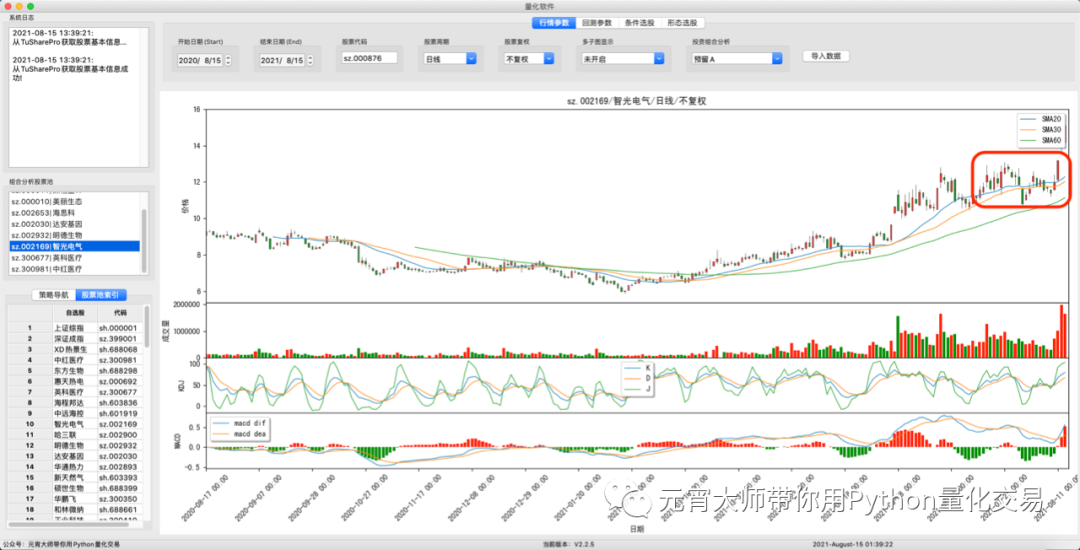The height and width of the screenshot is (550, 1080).
Task: Click 华通热力 in the index table
Action: pos(74,467)
